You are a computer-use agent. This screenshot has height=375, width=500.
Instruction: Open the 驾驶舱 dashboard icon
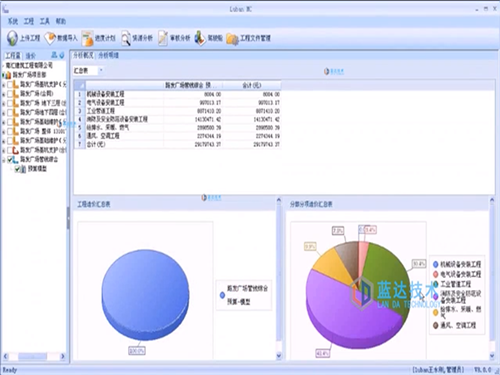point(200,38)
